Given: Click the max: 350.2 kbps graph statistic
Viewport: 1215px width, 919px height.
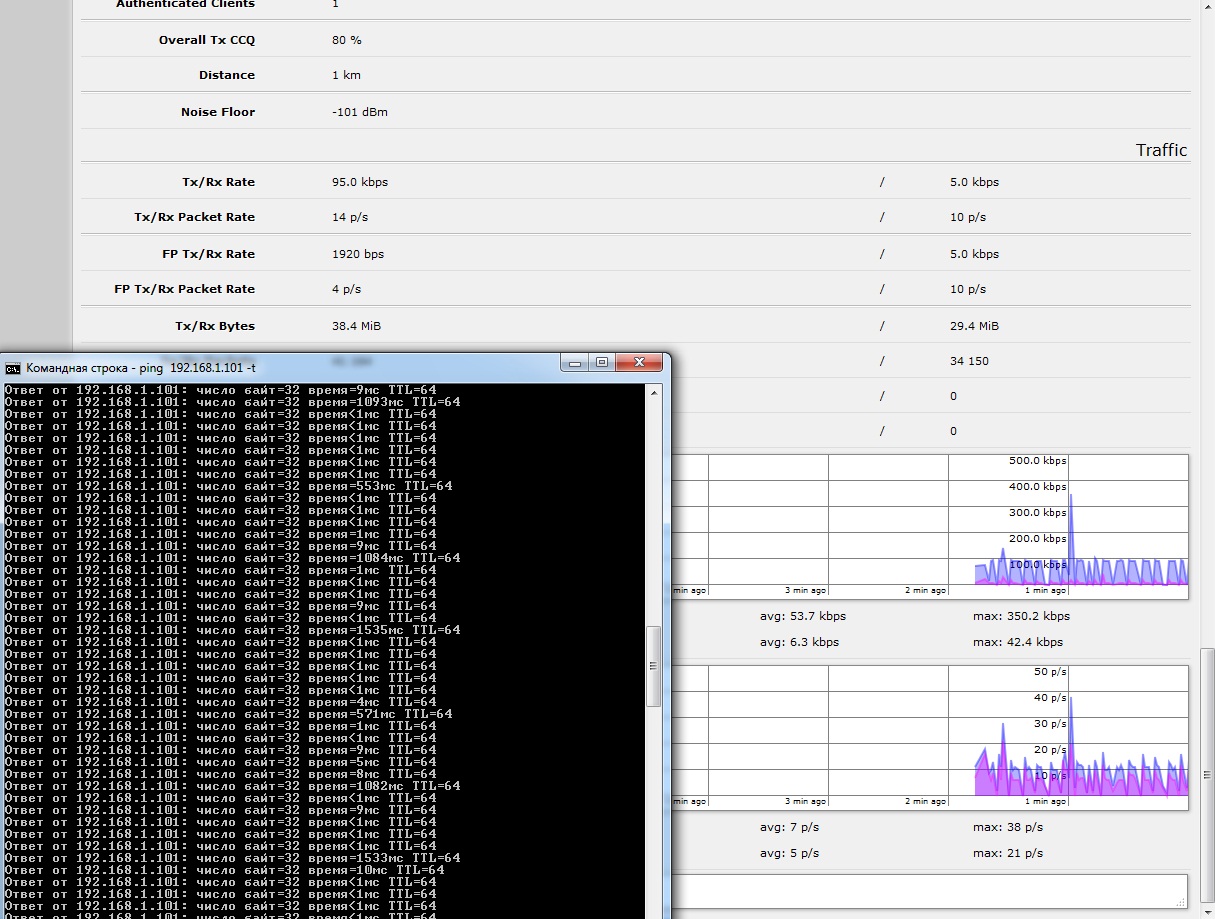Looking at the screenshot, I should click(x=1021, y=616).
